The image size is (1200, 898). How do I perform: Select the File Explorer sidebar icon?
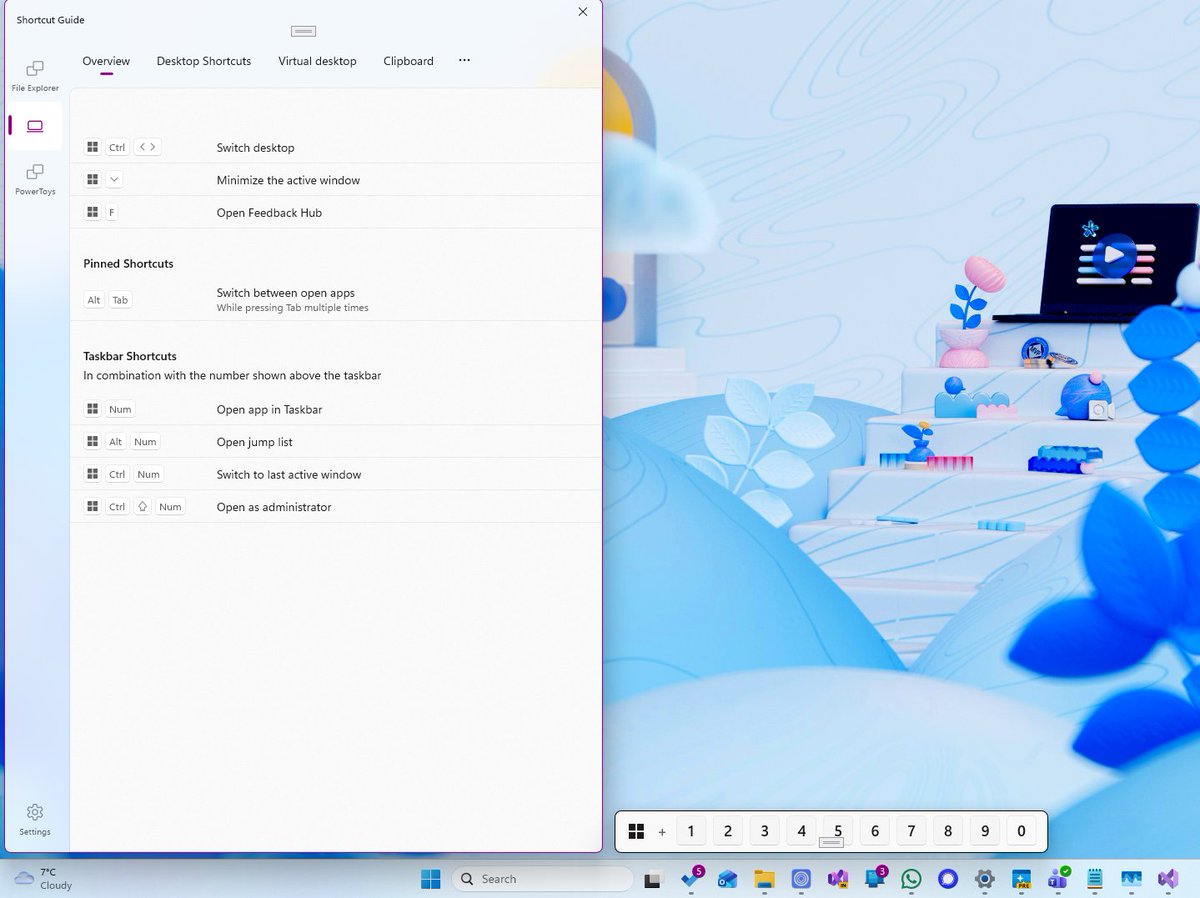(x=34, y=75)
